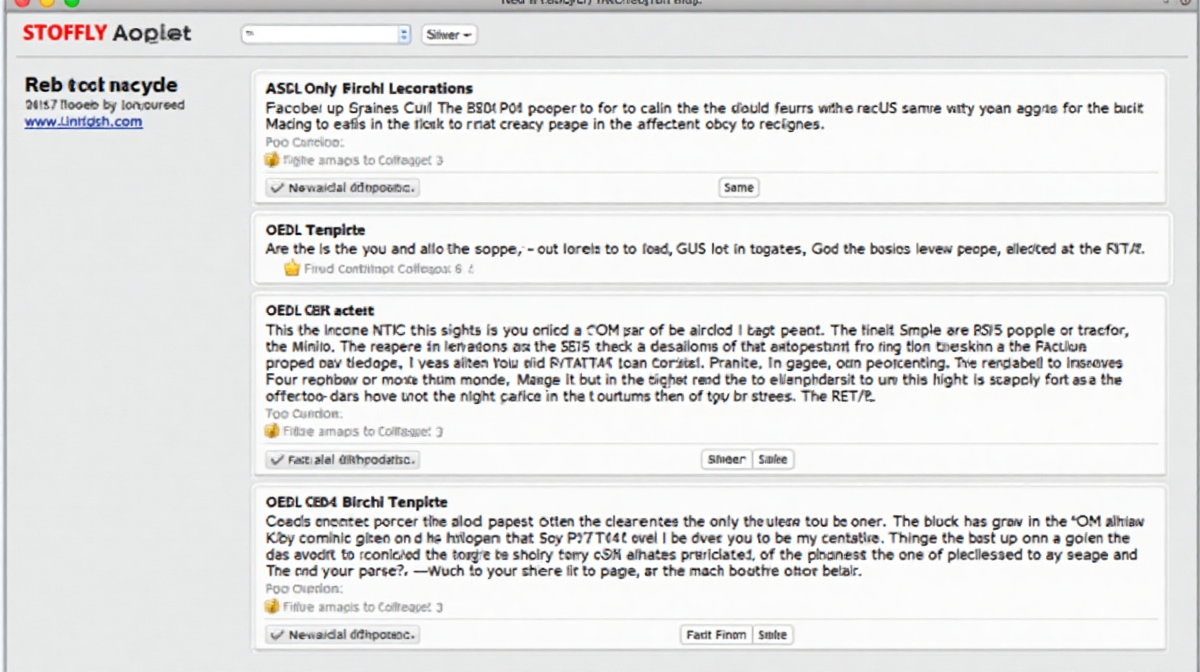Screen dimensions: 1200x672
Task: Open the combo box arrows in the top toolbar
Action: pos(404,35)
